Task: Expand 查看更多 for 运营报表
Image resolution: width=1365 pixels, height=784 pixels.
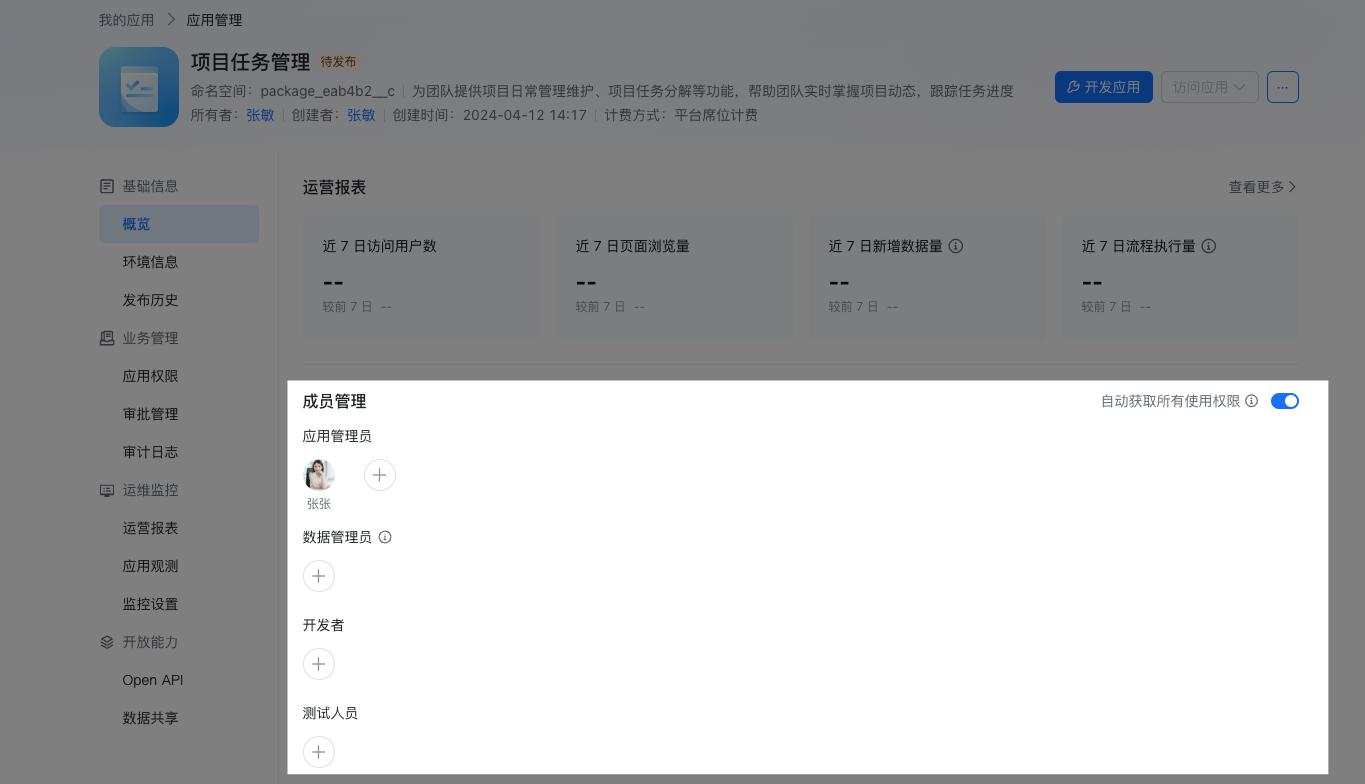Action: pos(1262,187)
